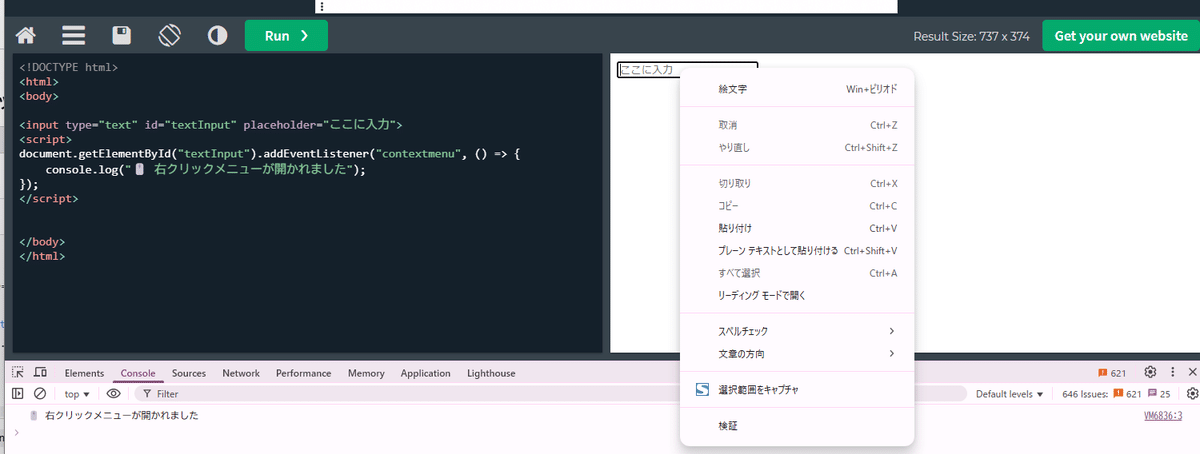This screenshot has width=1200, height=454.
Task: Select the Console tab
Action: [138, 373]
